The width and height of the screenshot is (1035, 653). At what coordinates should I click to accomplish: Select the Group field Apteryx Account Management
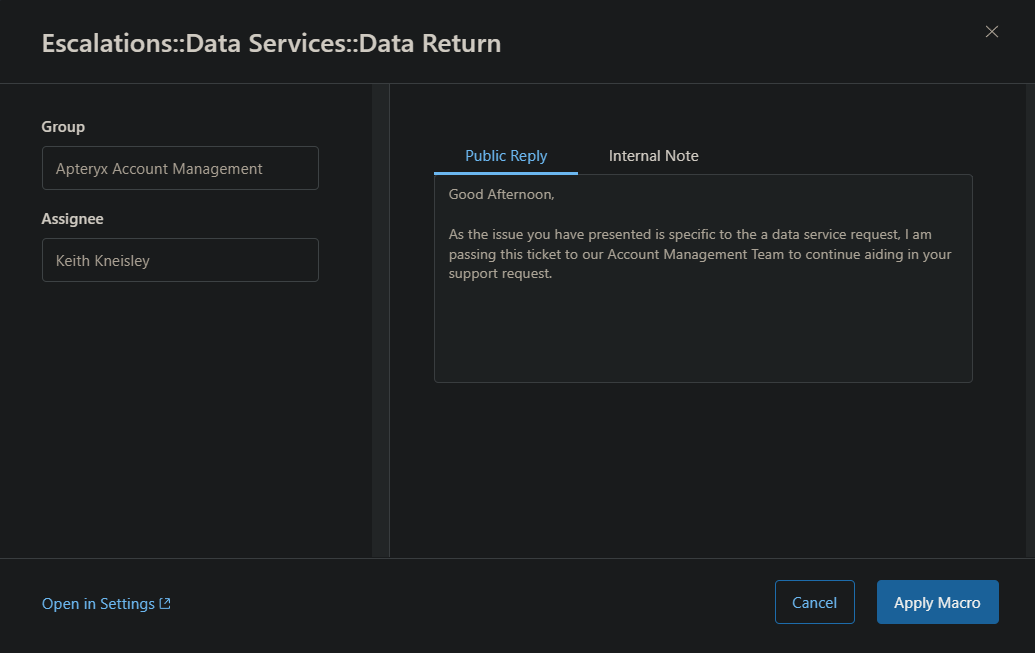180,168
